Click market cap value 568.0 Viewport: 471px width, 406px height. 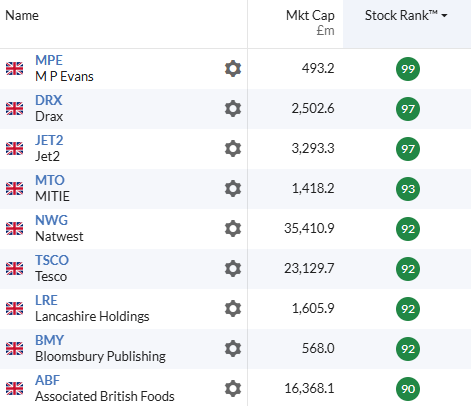click(x=318, y=348)
